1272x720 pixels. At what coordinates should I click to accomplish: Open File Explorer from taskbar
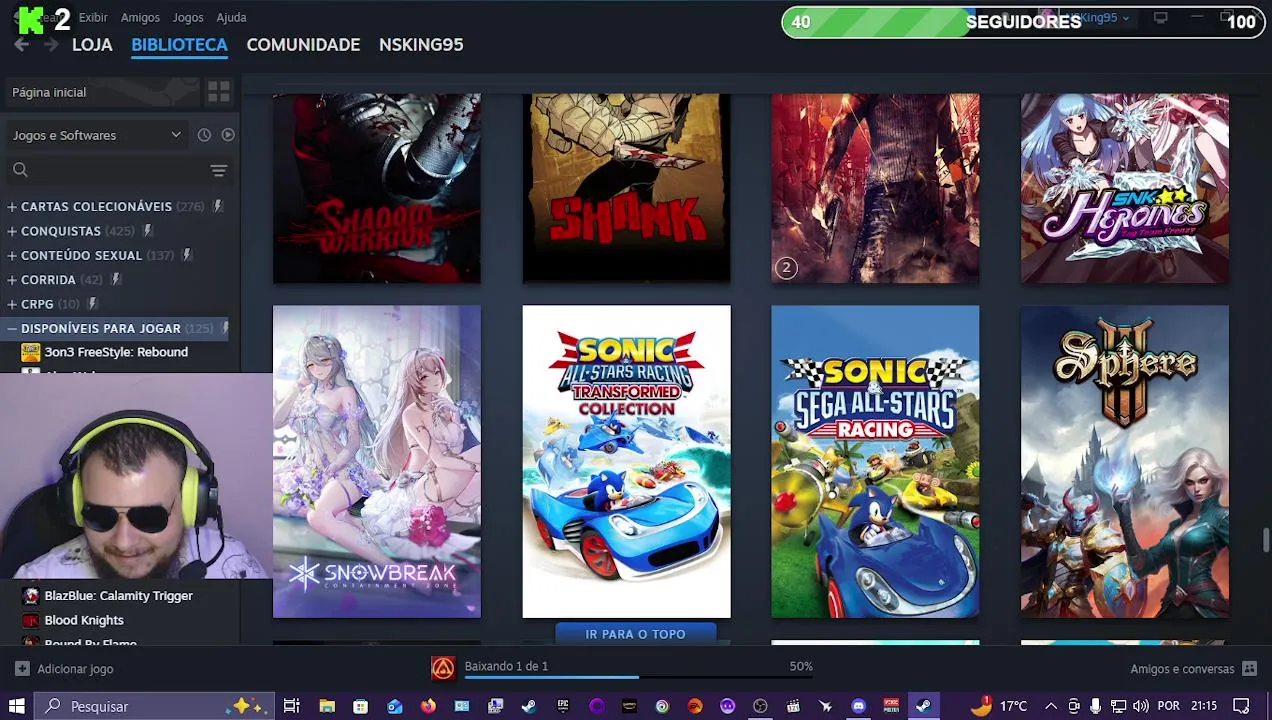[327, 706]
